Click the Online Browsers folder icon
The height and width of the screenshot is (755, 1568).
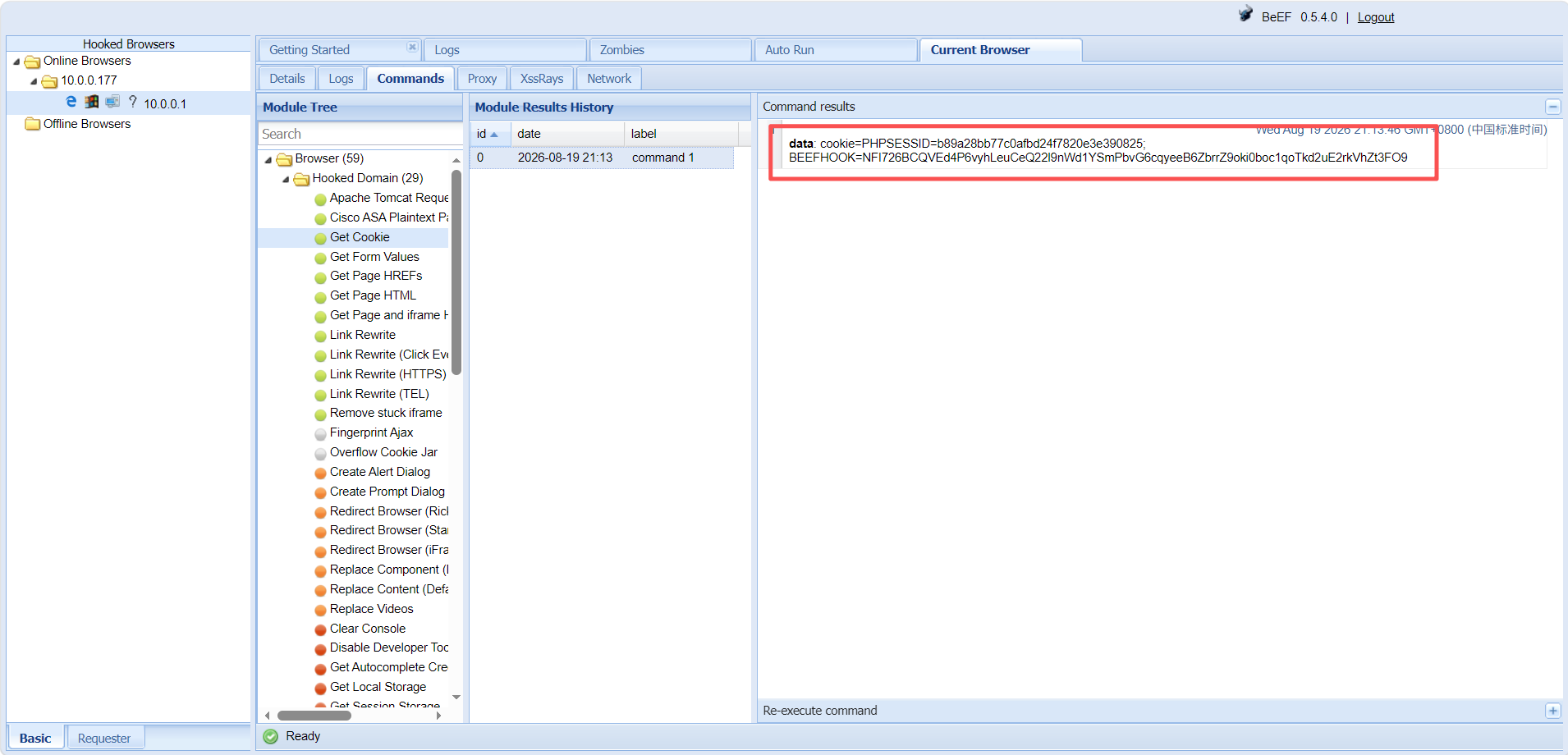coord(32,62)
